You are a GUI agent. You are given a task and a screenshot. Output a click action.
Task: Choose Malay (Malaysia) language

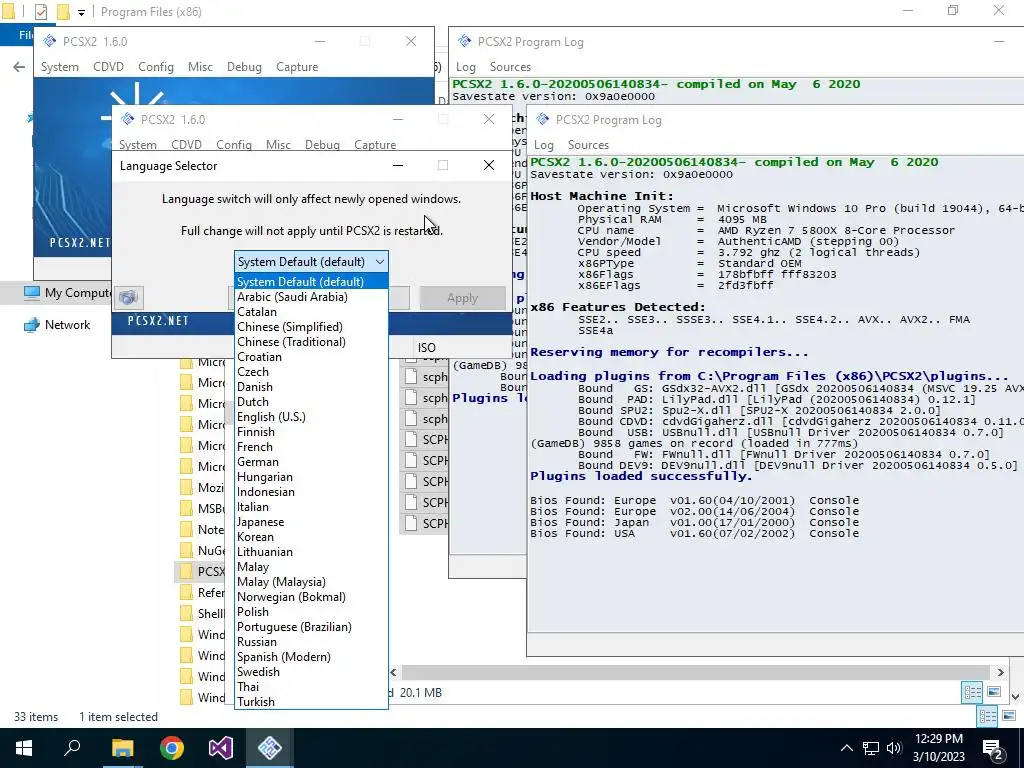point(312,582)
